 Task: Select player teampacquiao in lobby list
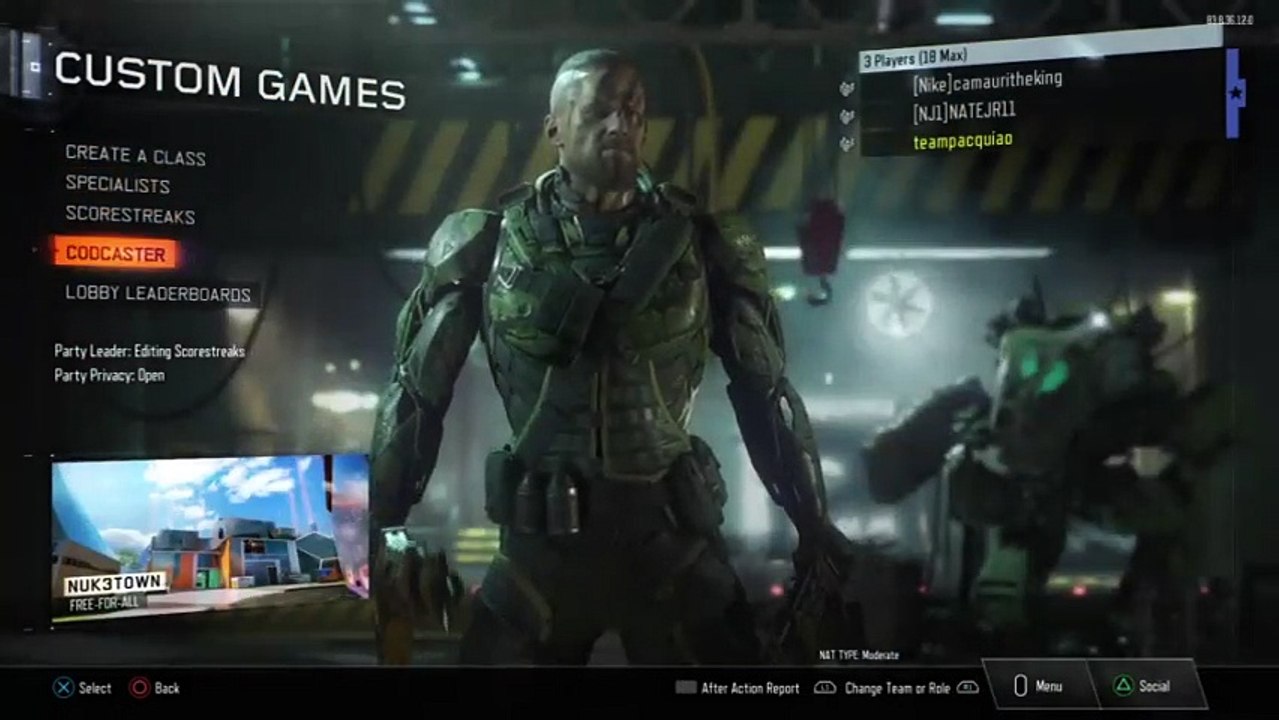click(962, 140)
